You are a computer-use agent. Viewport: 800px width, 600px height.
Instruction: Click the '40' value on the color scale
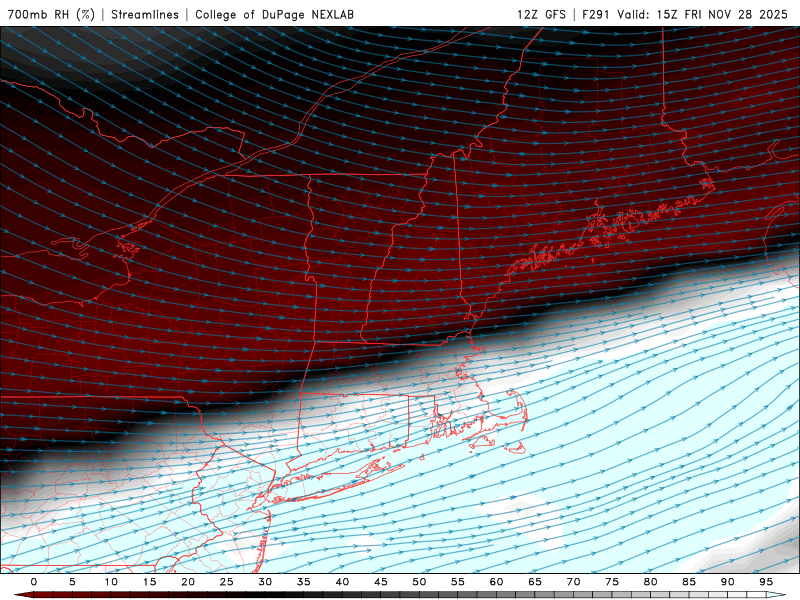coord(342,582)
